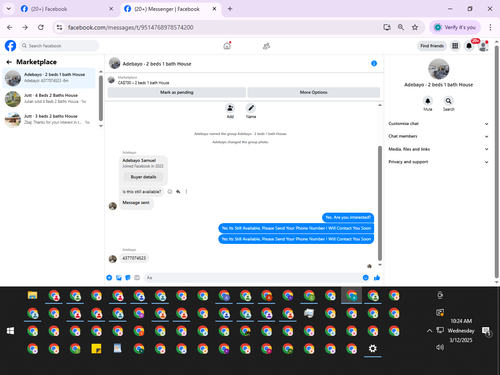Viewport: 500px width, 375px height.
Task: Open chat 'Jutt · 3 beds 2 baths House'
Action: [x=49, y=119]
